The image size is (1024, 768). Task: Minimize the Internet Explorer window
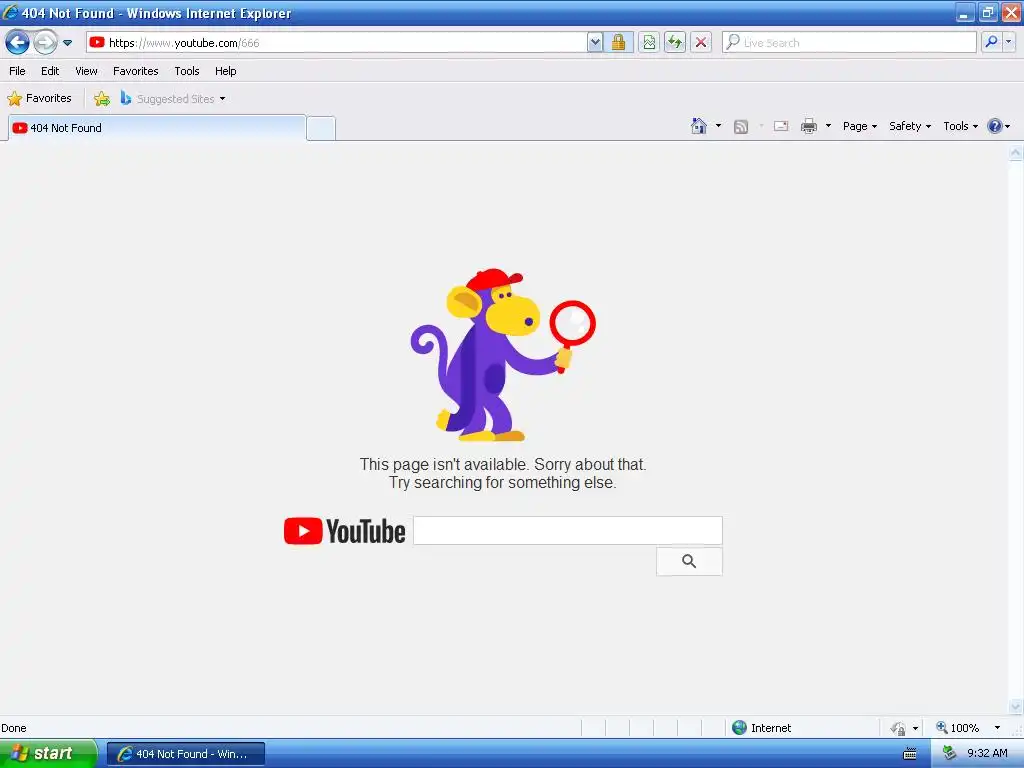pos(965,13)
